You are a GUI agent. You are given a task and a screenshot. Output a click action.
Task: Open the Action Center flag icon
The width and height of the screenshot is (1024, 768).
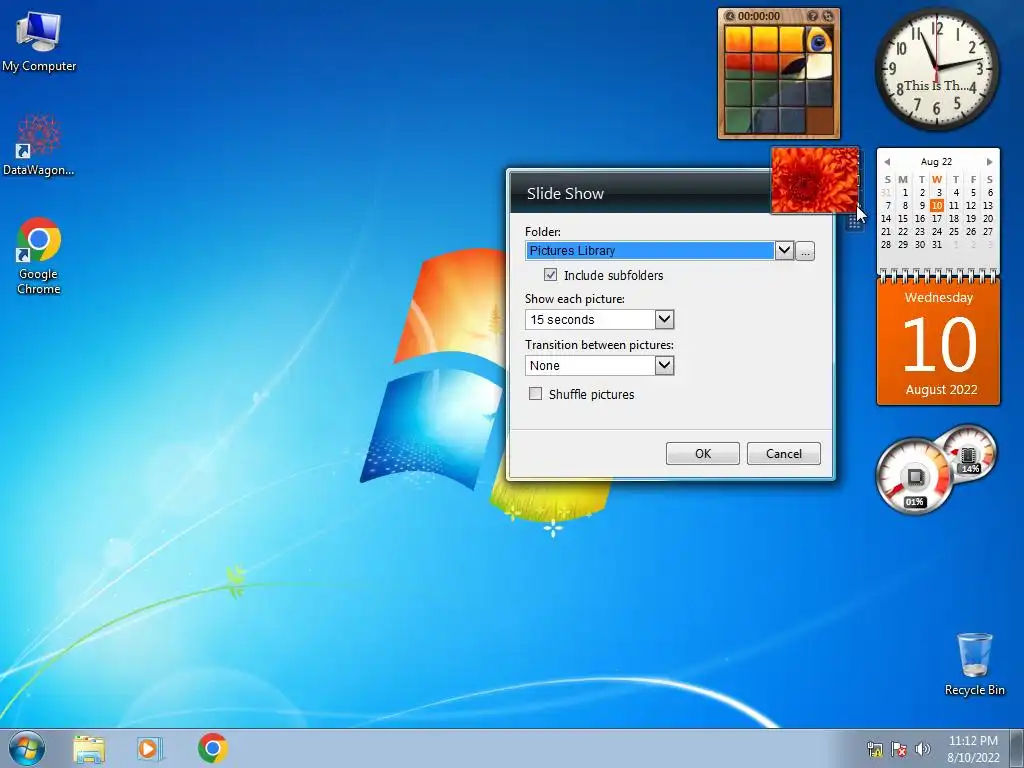click(899, 750)
